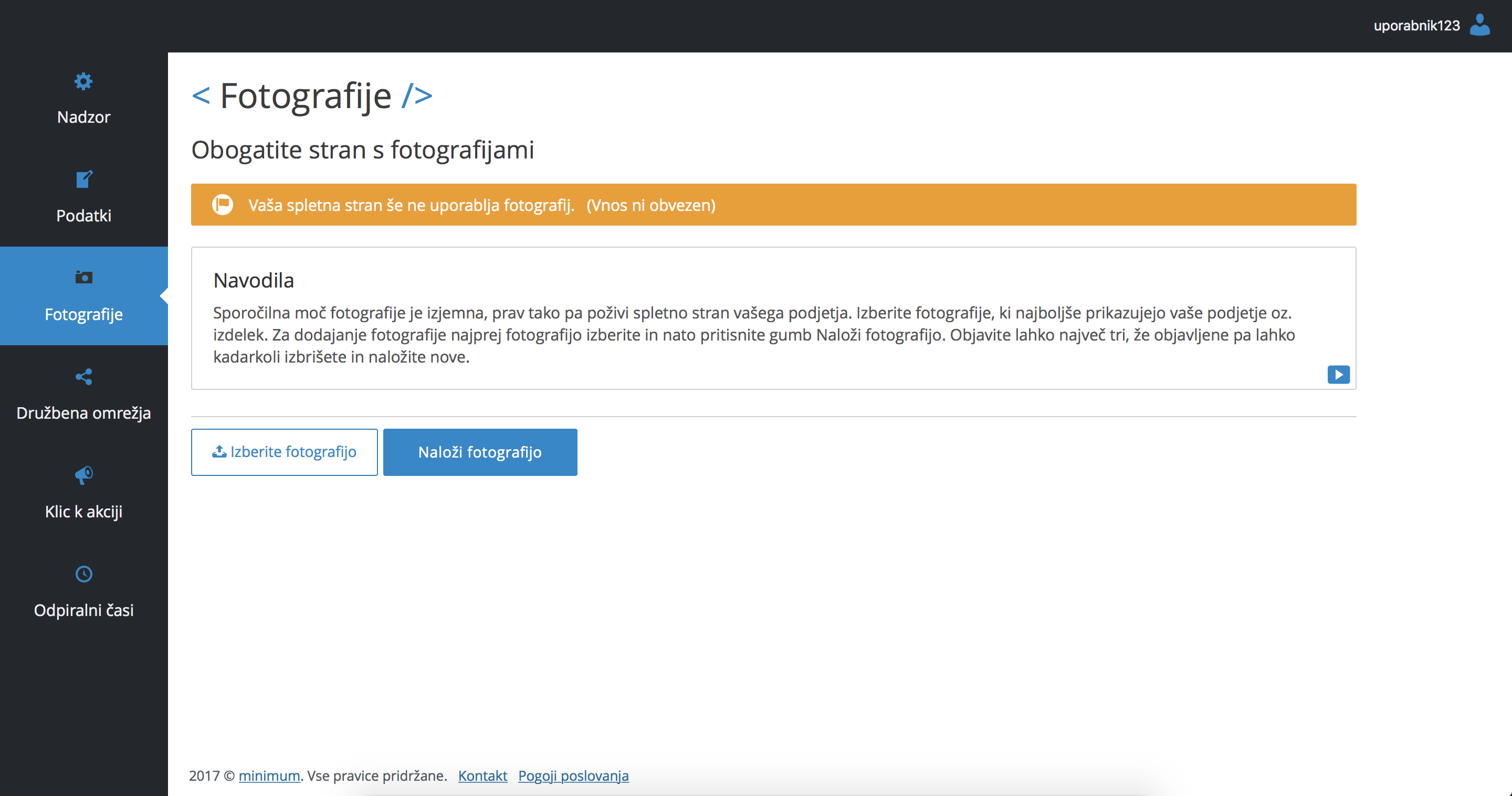Click the 'Obogatite stran s fotografijami' subtitle
Image resolution: width=1512 pixels, height=796 pixels.
[363, 150]
